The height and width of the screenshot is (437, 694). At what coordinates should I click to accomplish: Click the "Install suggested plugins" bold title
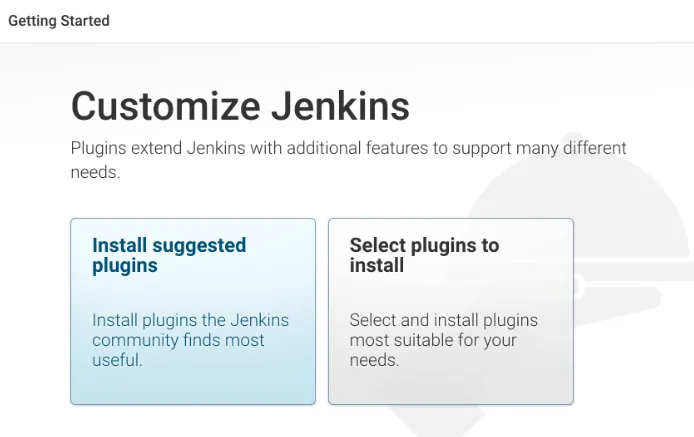click(x=168, y=255)
